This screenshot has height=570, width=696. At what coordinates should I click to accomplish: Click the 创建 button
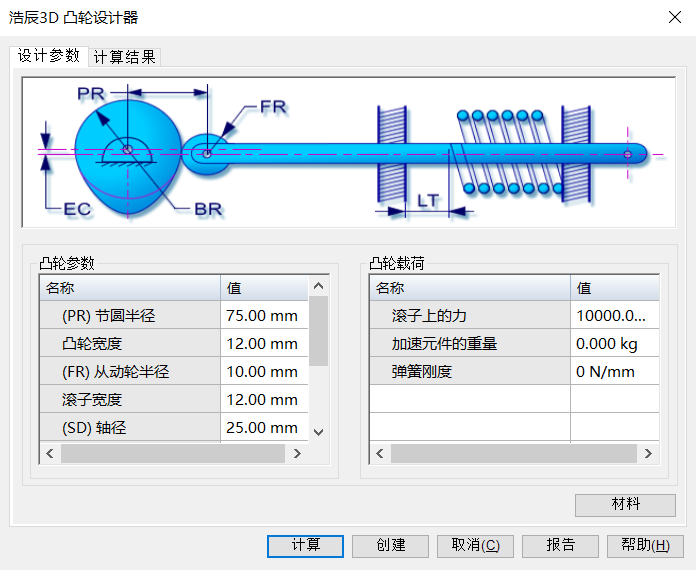(390, 546)
